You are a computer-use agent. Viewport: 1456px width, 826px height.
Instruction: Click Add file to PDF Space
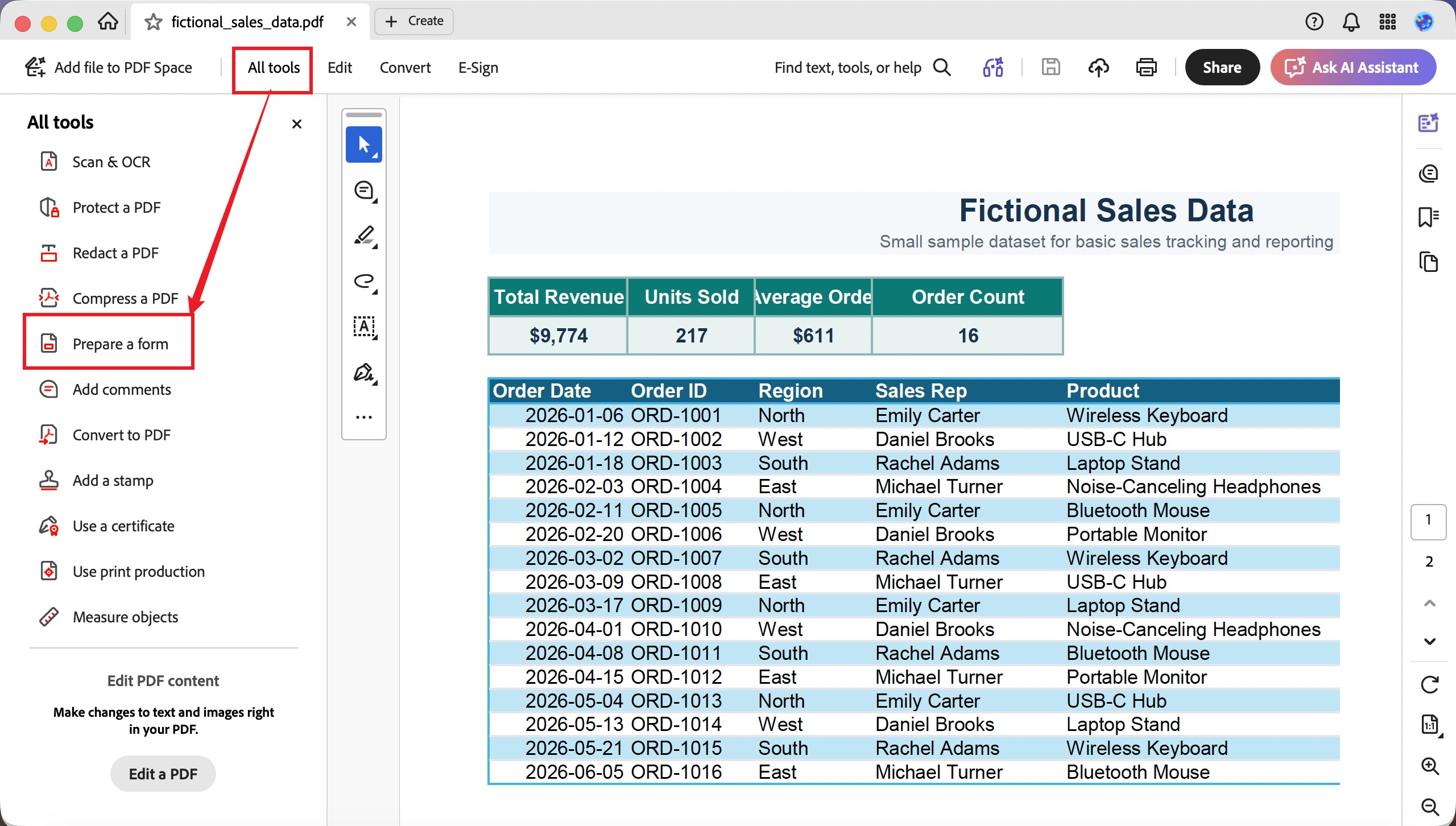click(109, 67)
